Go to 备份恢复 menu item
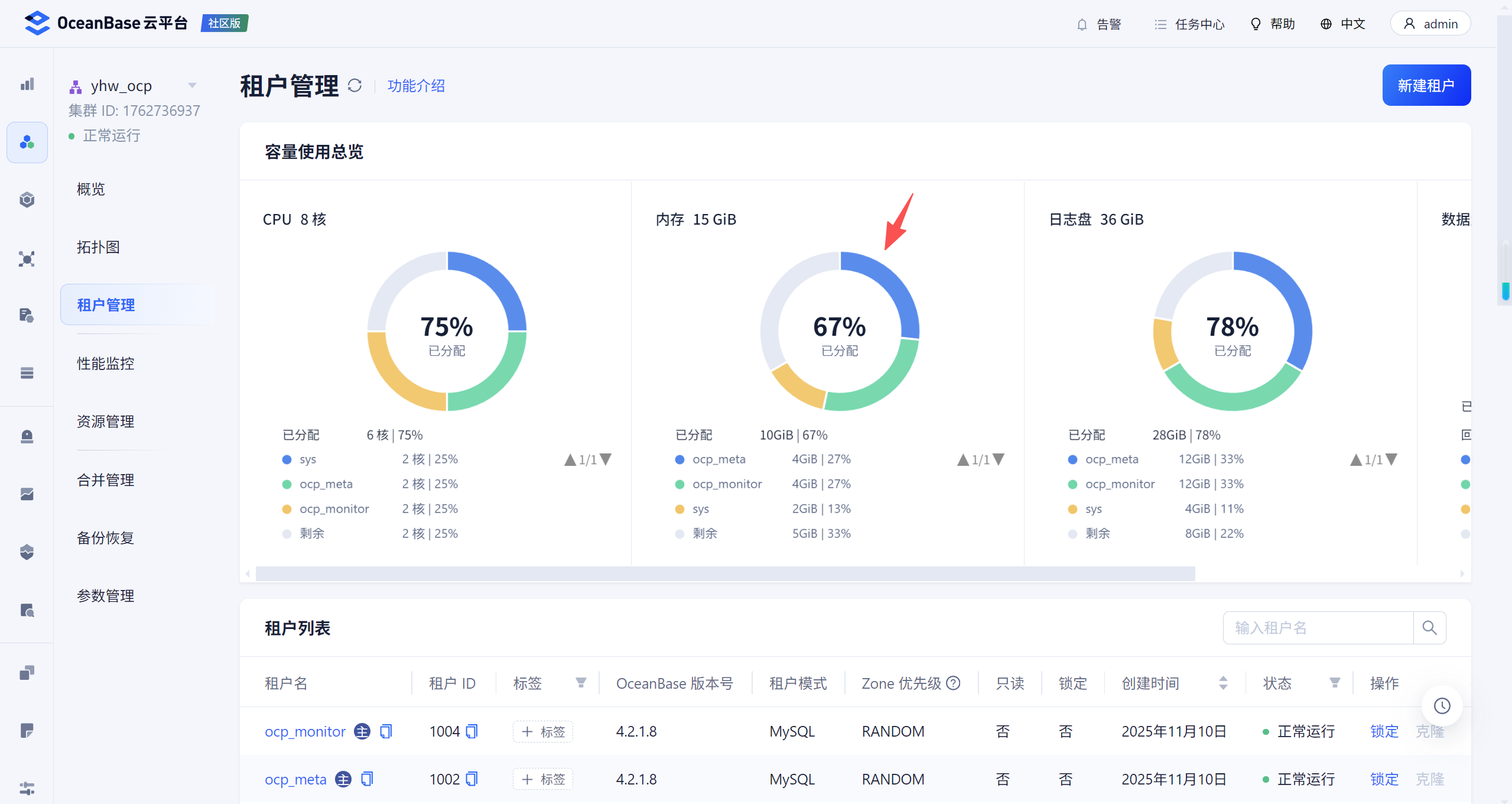Image resolution: width=1512 pixels, height=804 pixels. (x=106, y=537)
